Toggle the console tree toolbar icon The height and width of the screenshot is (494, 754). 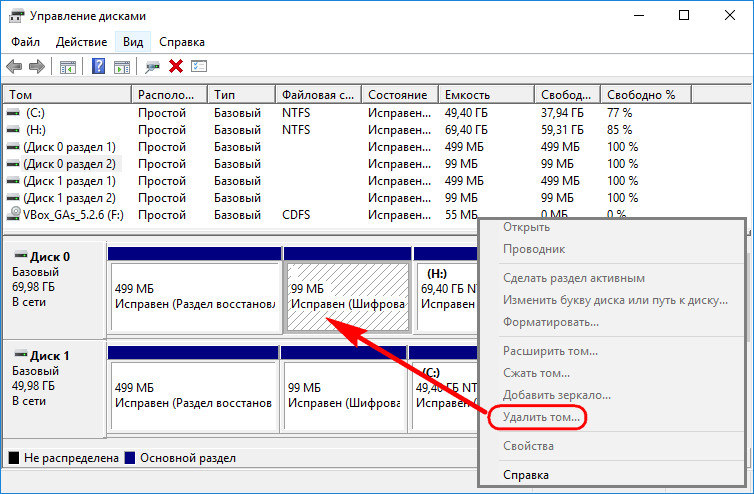click(x=68, y=67)
